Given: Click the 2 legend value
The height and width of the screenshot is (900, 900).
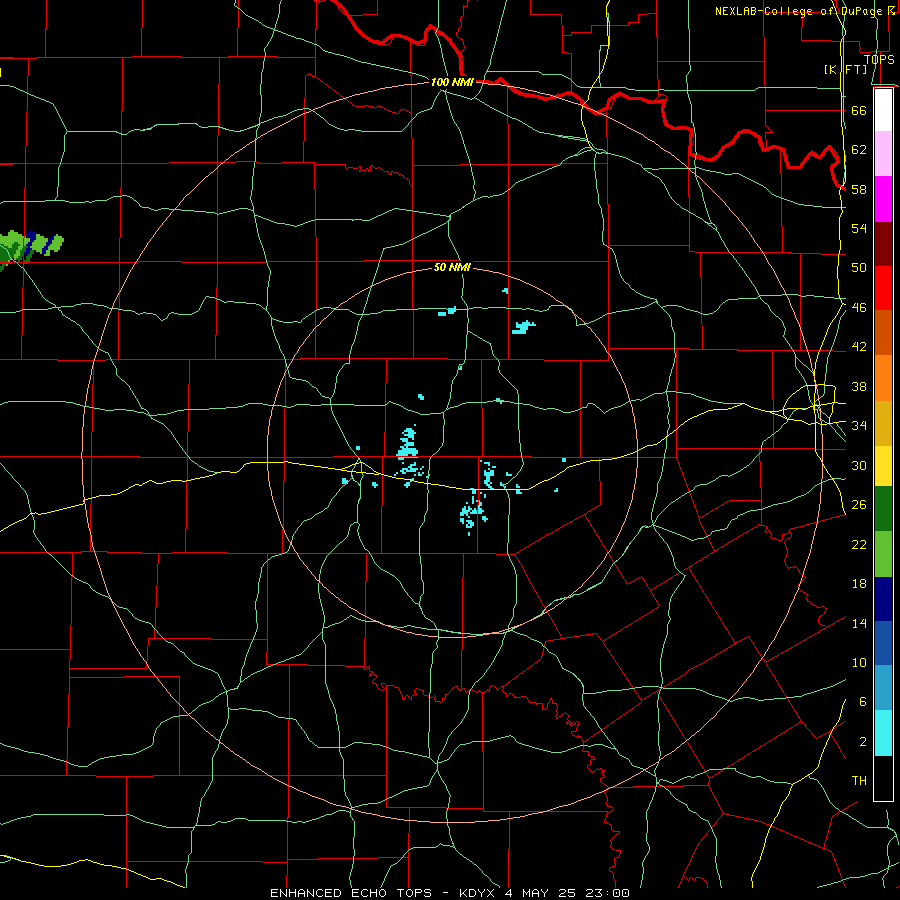Looking at the screenshot, I should coord(863,742).
